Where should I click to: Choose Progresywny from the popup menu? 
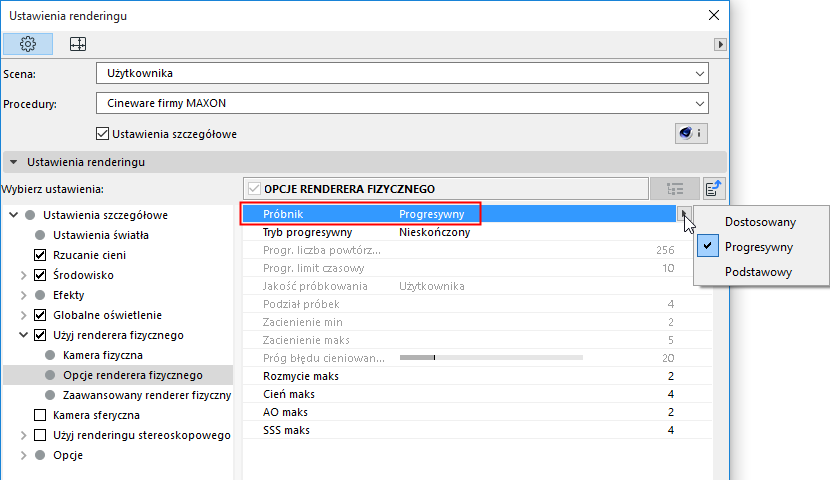coord(761,247)
